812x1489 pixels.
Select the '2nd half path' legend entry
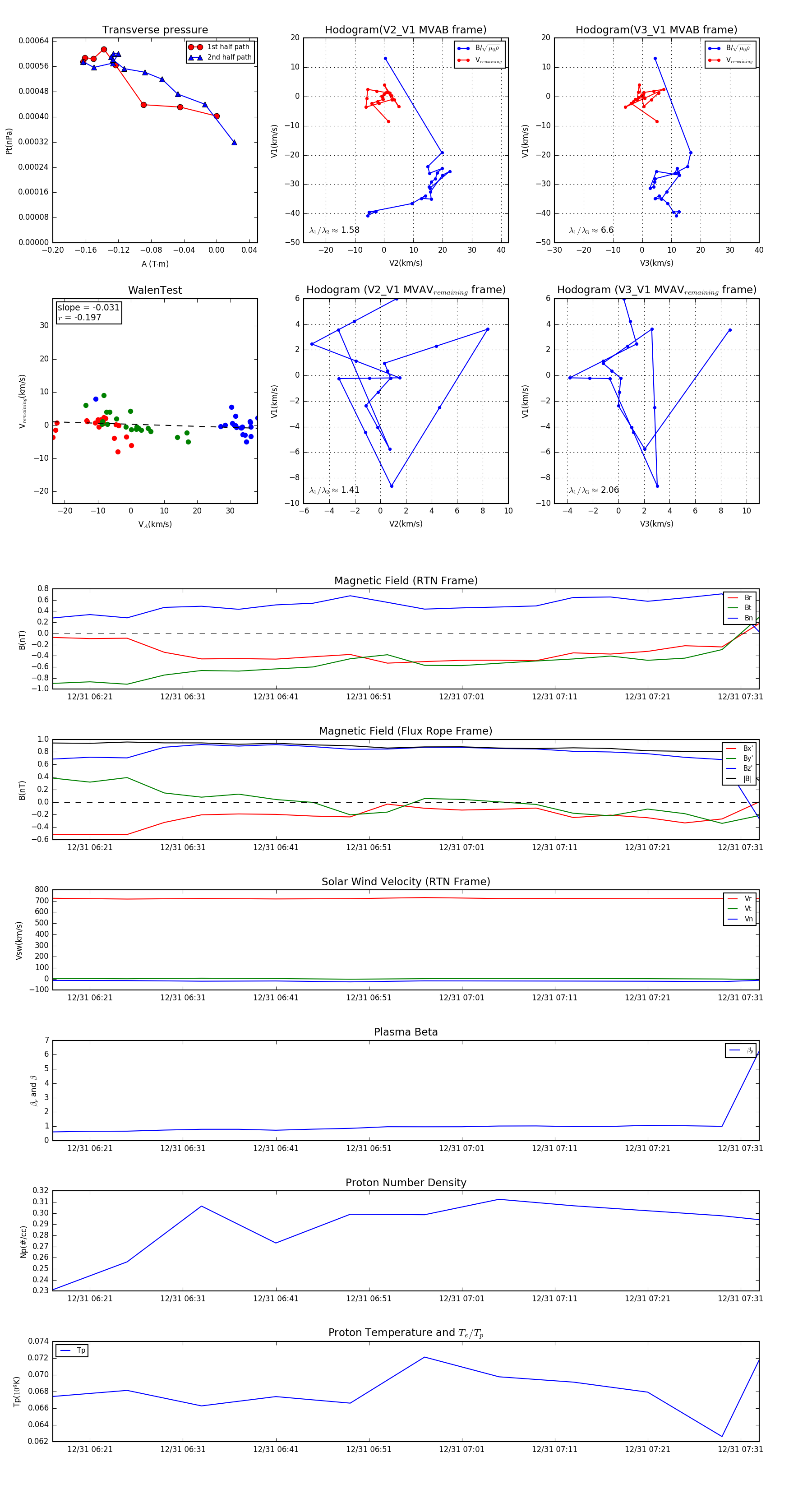pos(220,57)
